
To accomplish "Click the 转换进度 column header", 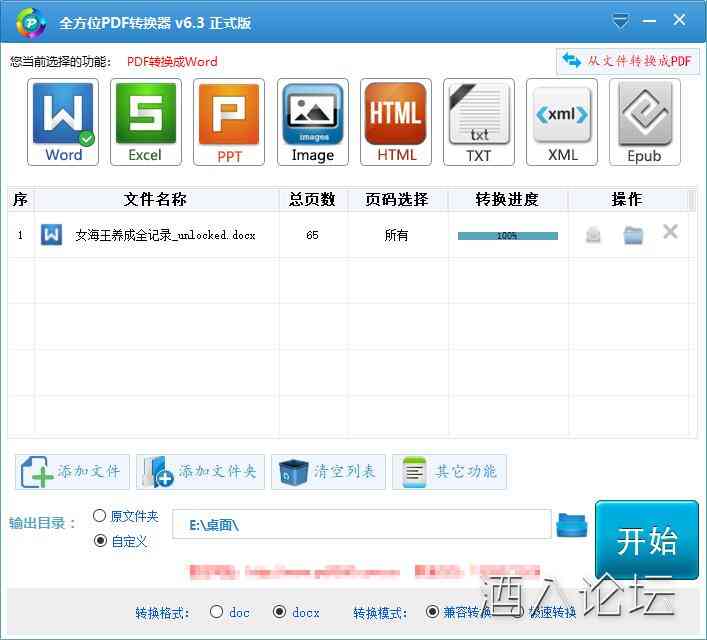I will (x=507, y=199).
